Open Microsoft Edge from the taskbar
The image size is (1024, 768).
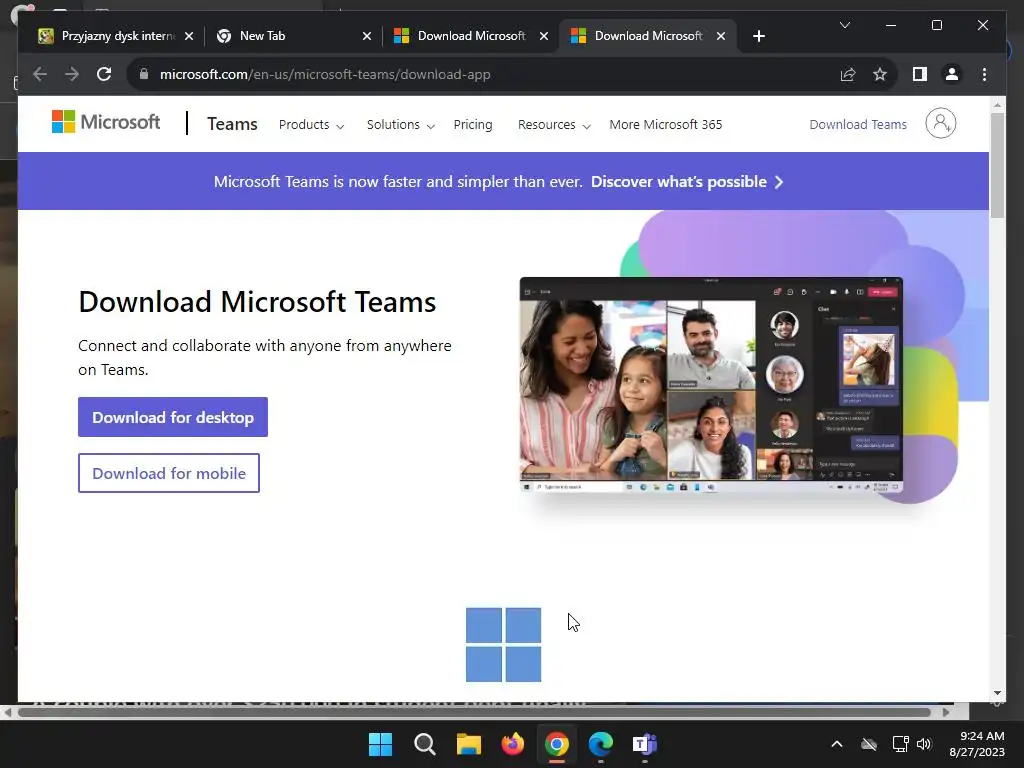(601, 744)
